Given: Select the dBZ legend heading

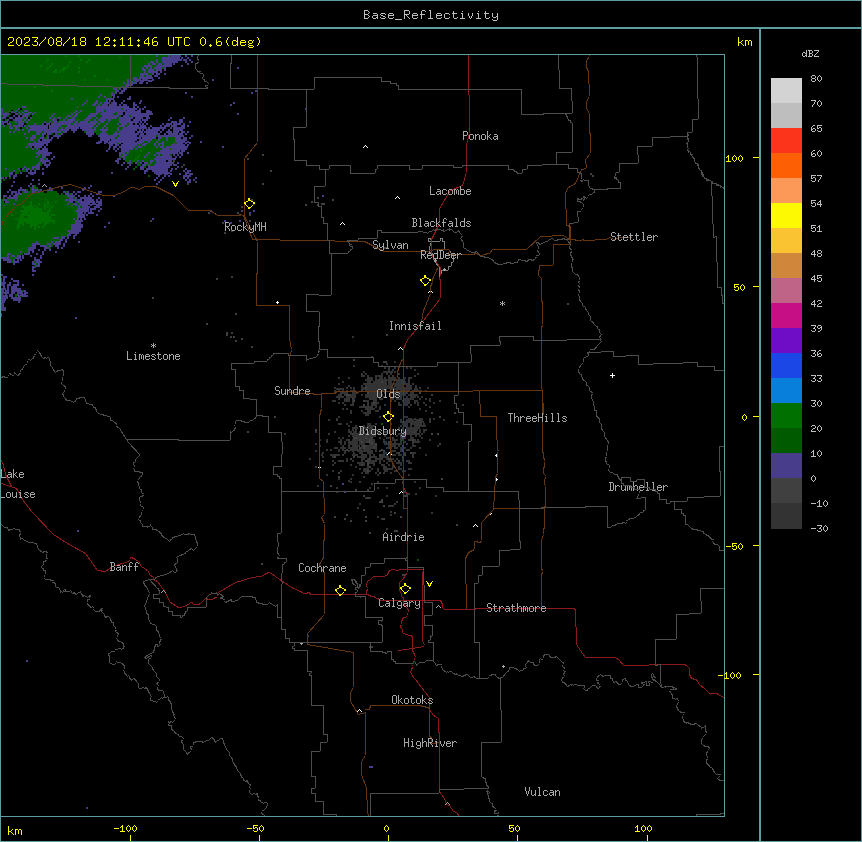Looking at the screenshot, I should pyautogui.click(x=810, y=53).
